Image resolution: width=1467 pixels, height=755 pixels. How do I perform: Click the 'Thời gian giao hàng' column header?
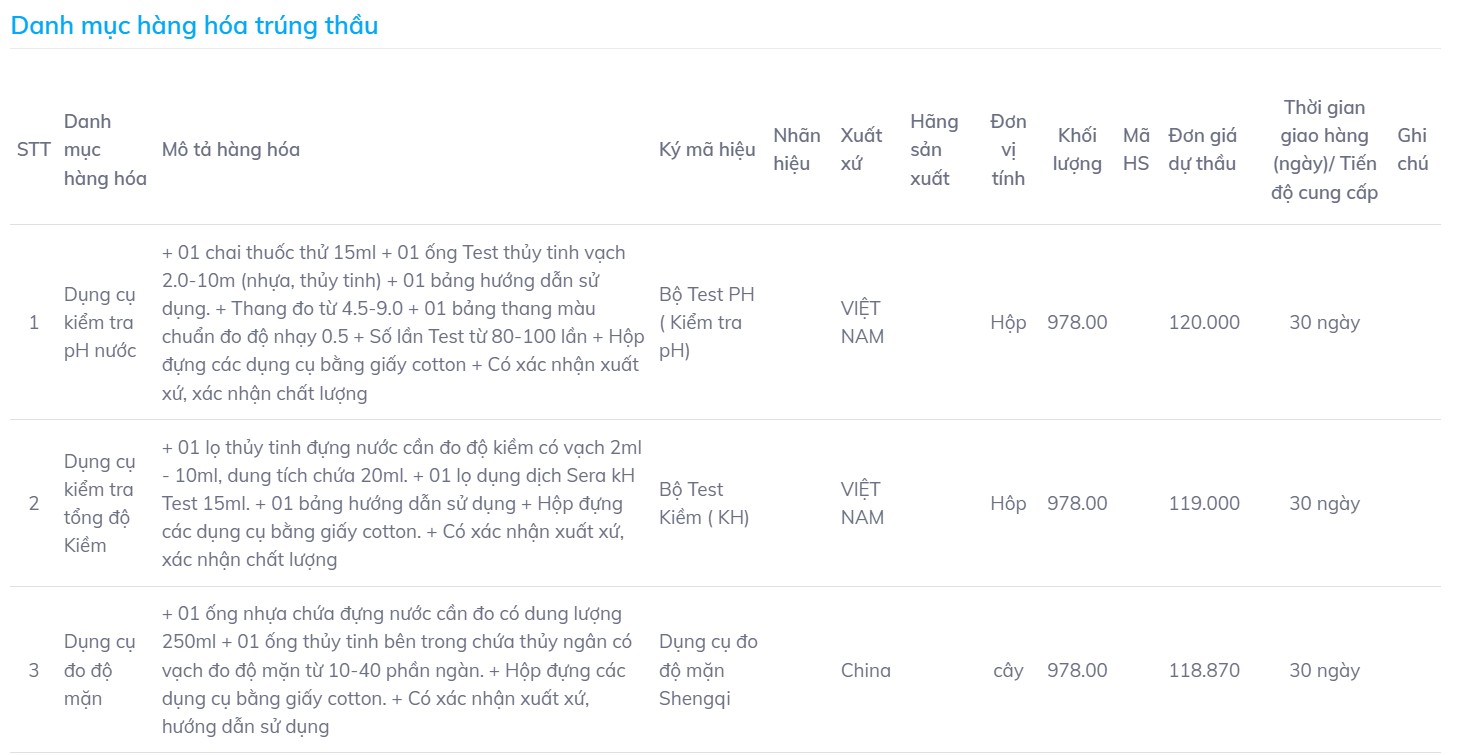(1324, 150)
